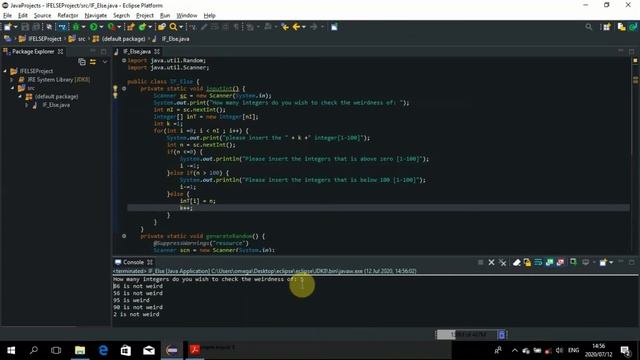640x360 pixels.
Task: Open the File menu
Action: [x=7, y=16]
